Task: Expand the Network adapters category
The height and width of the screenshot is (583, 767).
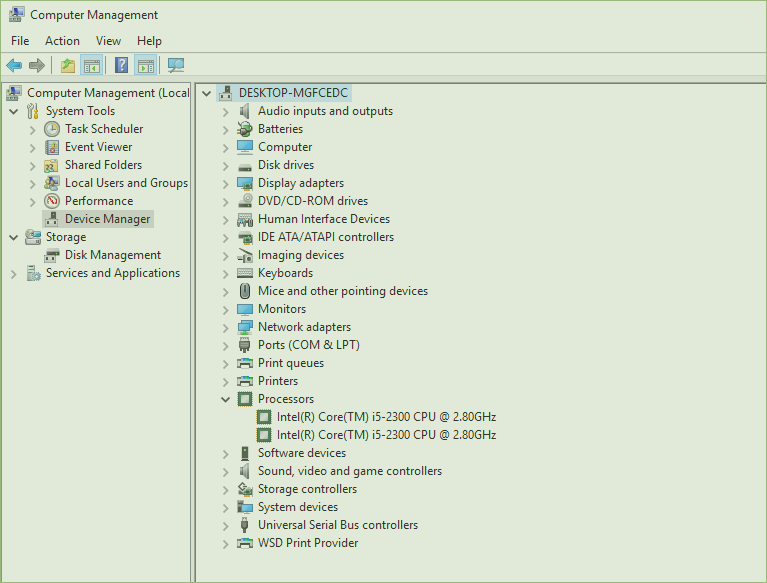Action: [x=226, y=327]
